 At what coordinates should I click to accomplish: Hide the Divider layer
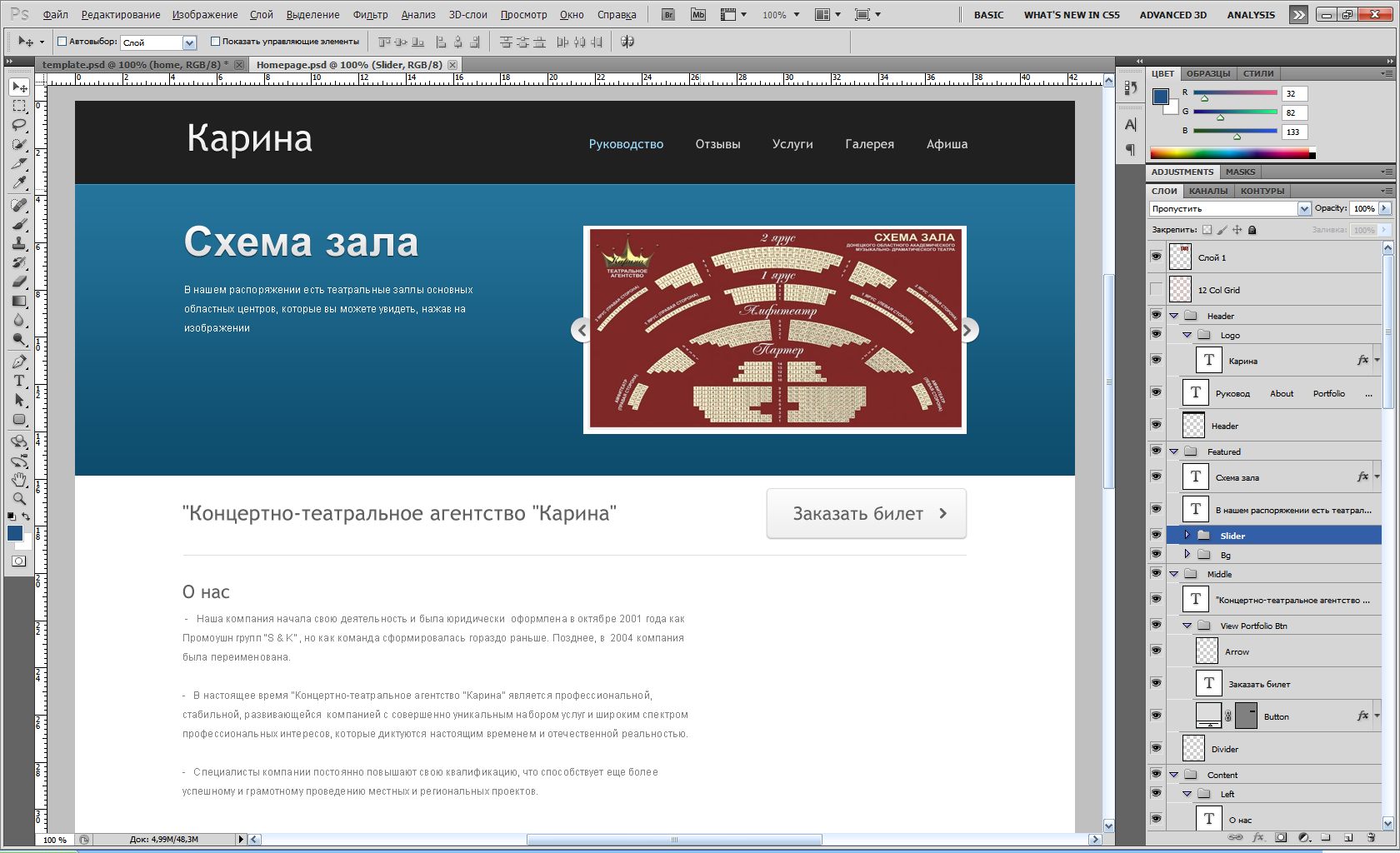coord(1156,748)
